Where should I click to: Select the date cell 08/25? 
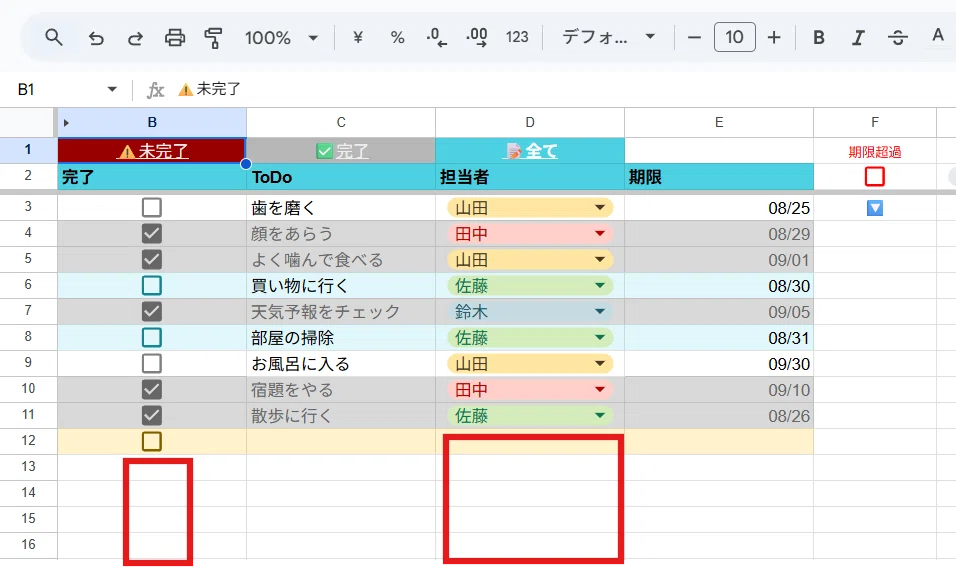coord(719,208)
